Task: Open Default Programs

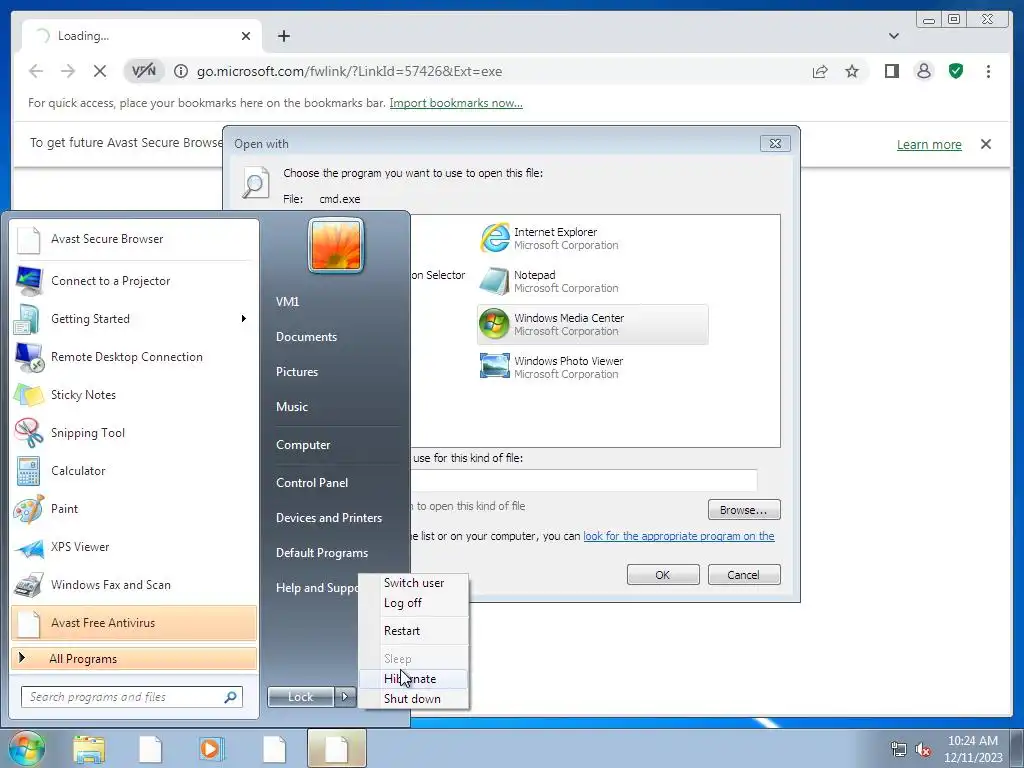Action: point(322,553)
